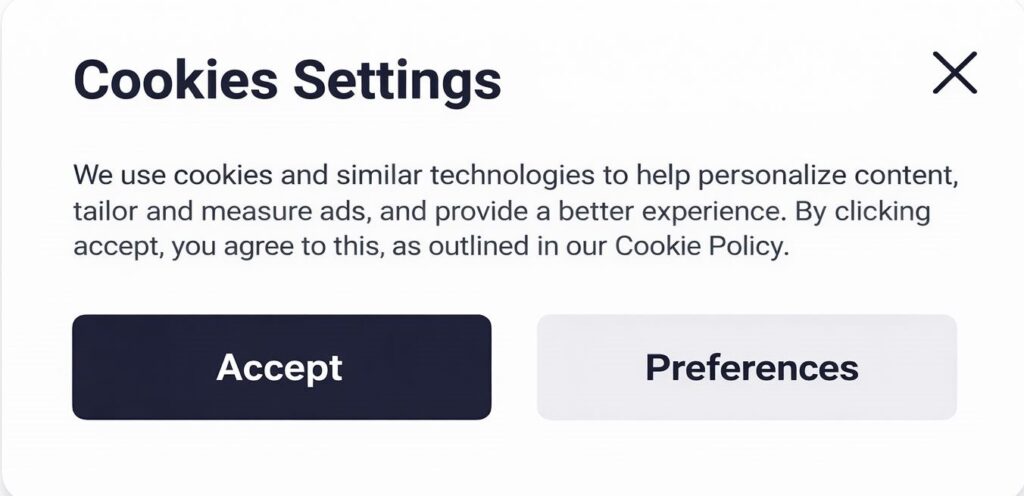This screenshot has height=496, width=1024.
Task: Dismiss the dialog with the X icon
Action: pos(954,73)
